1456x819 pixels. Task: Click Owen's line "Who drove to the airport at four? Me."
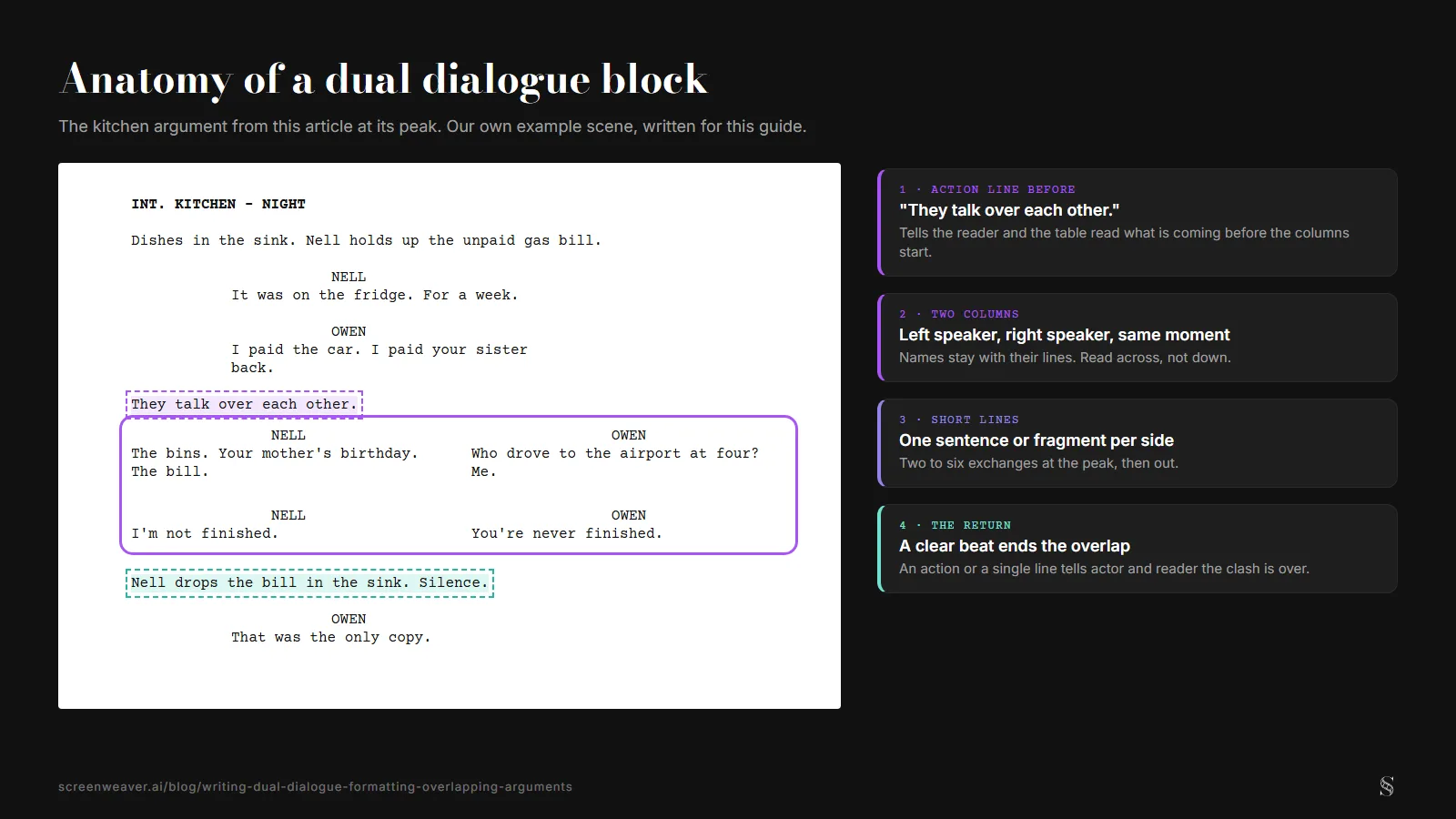pyautogui.click(x=614, y=462)
